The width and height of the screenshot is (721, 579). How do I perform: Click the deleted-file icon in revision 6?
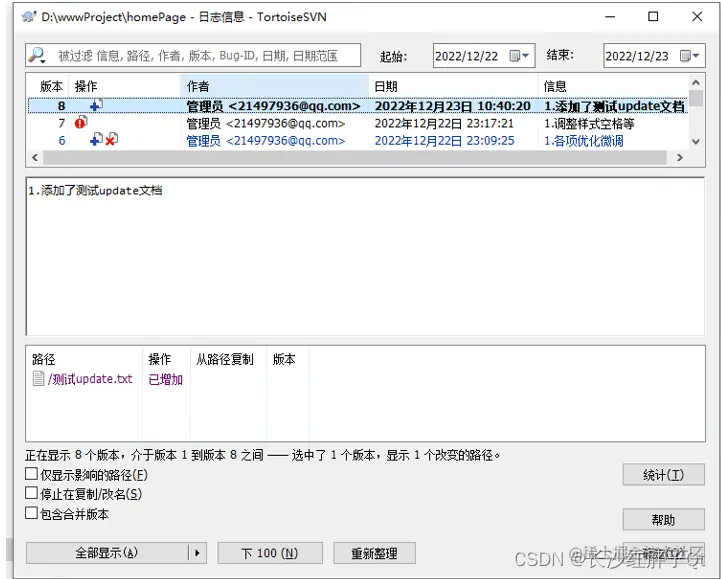[111, 139]
